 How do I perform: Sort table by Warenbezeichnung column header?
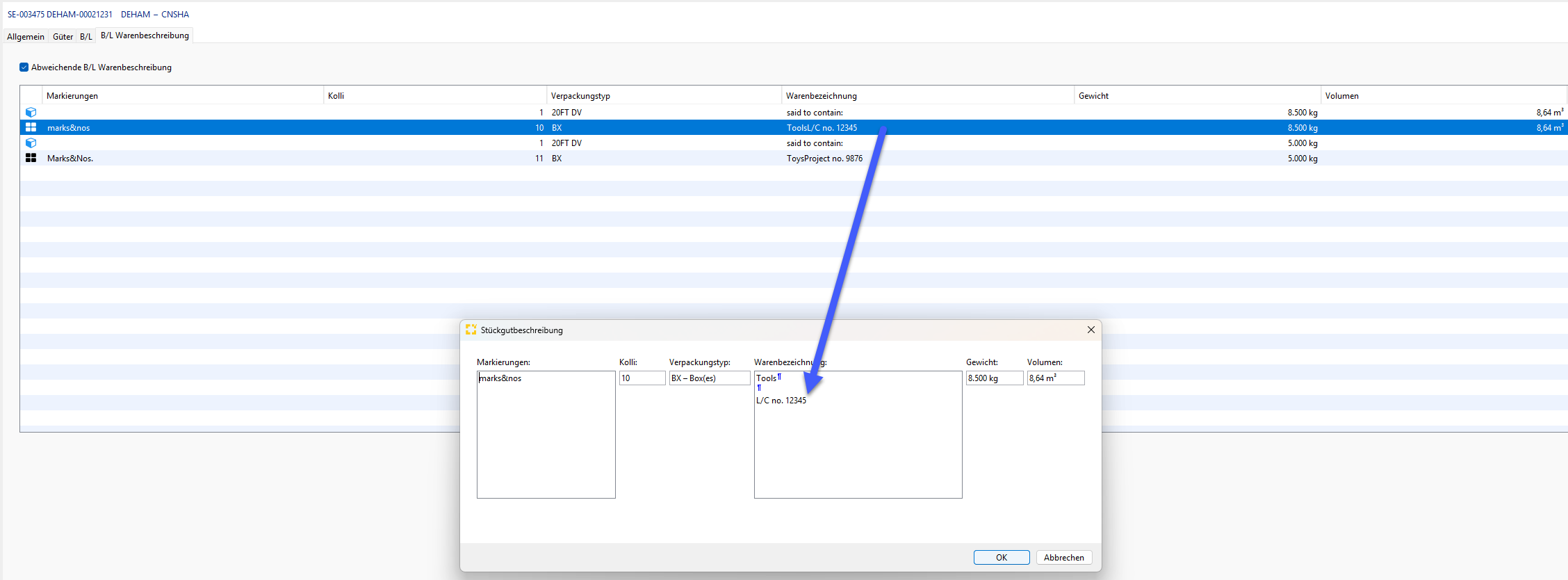(822, 96)
